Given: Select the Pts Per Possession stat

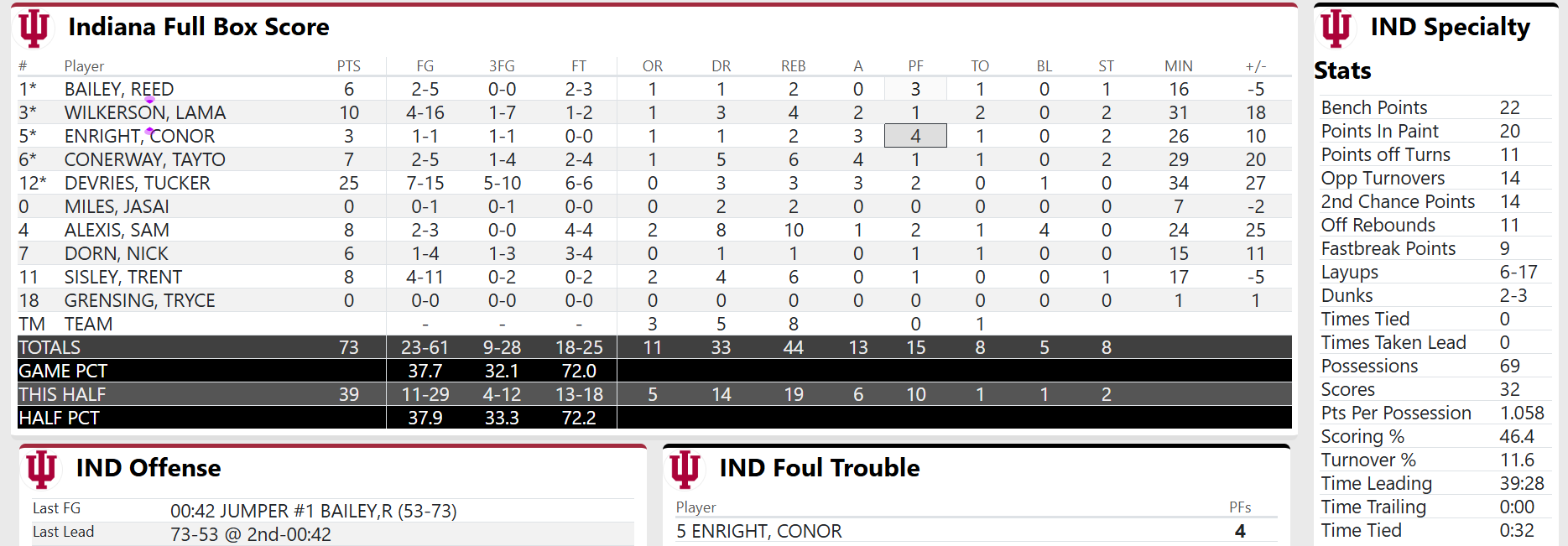Looking at the screenshot, I should (1396, 413).
